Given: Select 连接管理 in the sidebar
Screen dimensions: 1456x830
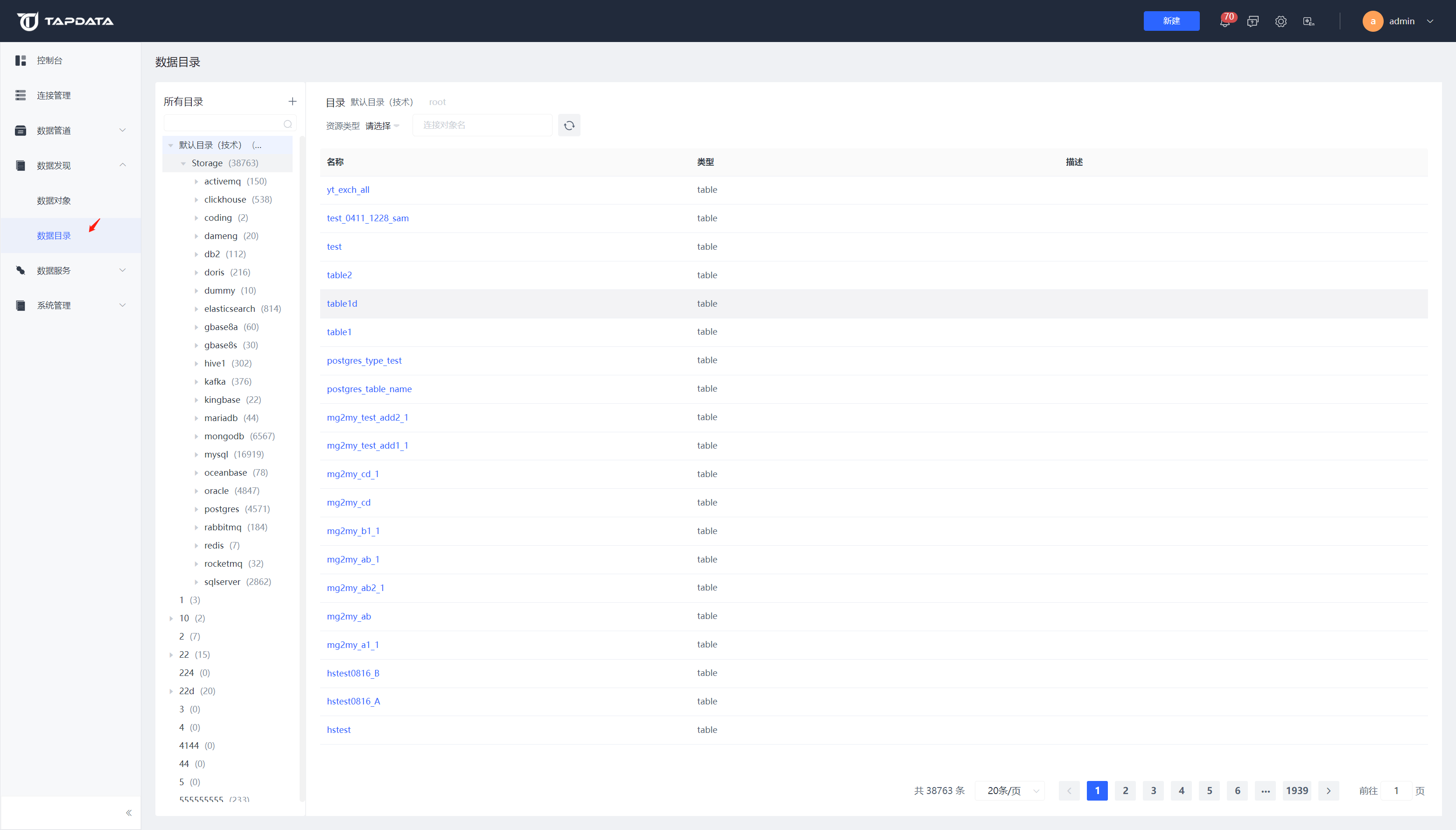Looking at the screenshot, I should click(x=54, y=95).
